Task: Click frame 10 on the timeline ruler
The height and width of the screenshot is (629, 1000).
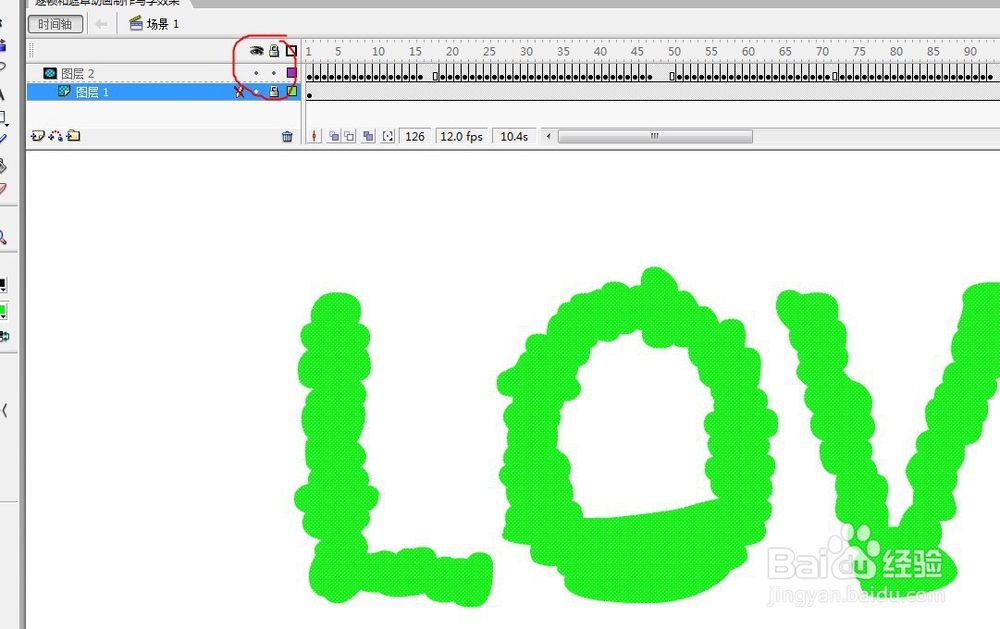Action: 378,51
